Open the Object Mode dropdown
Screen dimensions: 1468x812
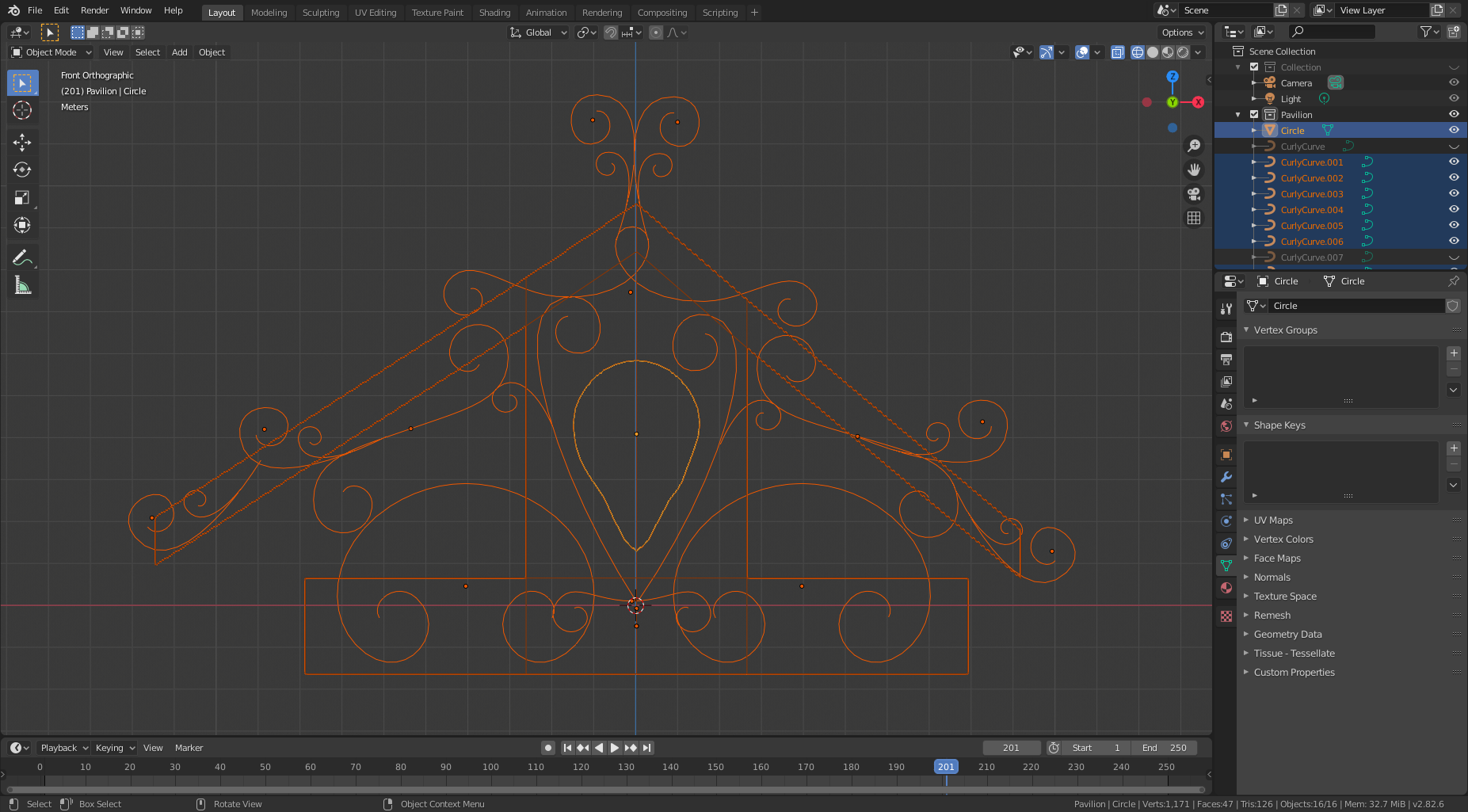tap(51, 52)
